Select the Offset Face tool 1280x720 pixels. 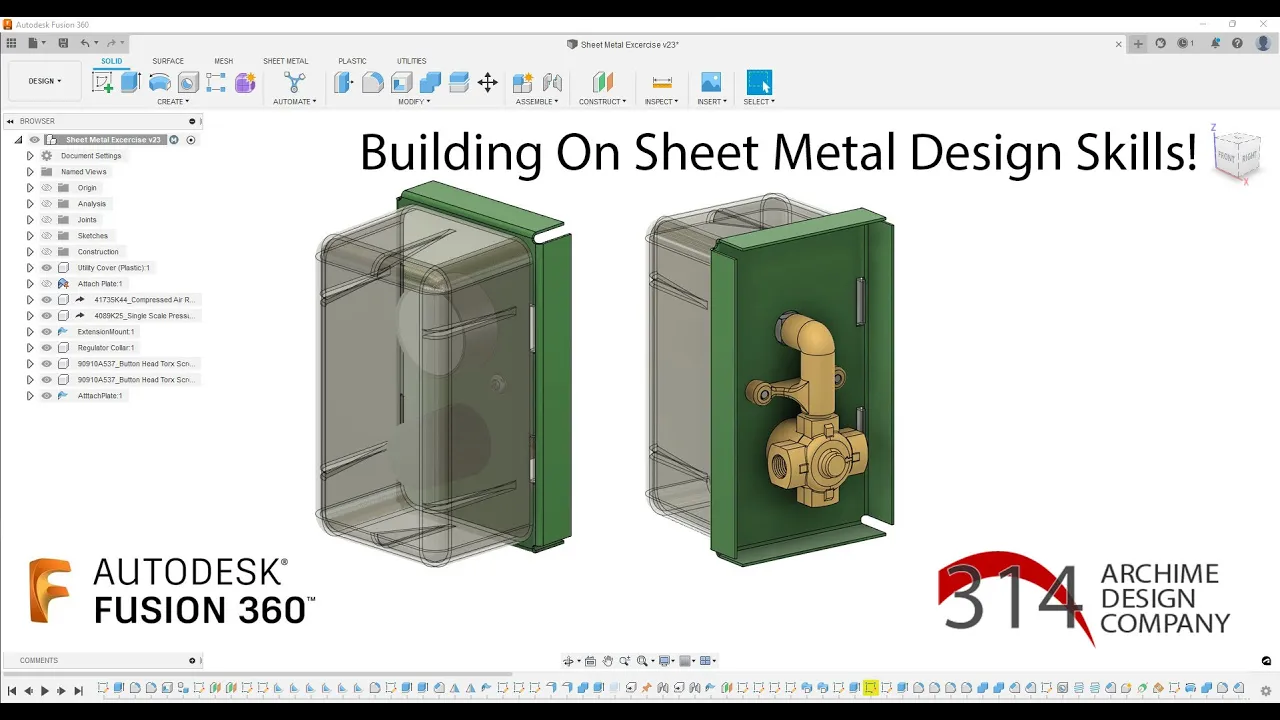[459, 82]
